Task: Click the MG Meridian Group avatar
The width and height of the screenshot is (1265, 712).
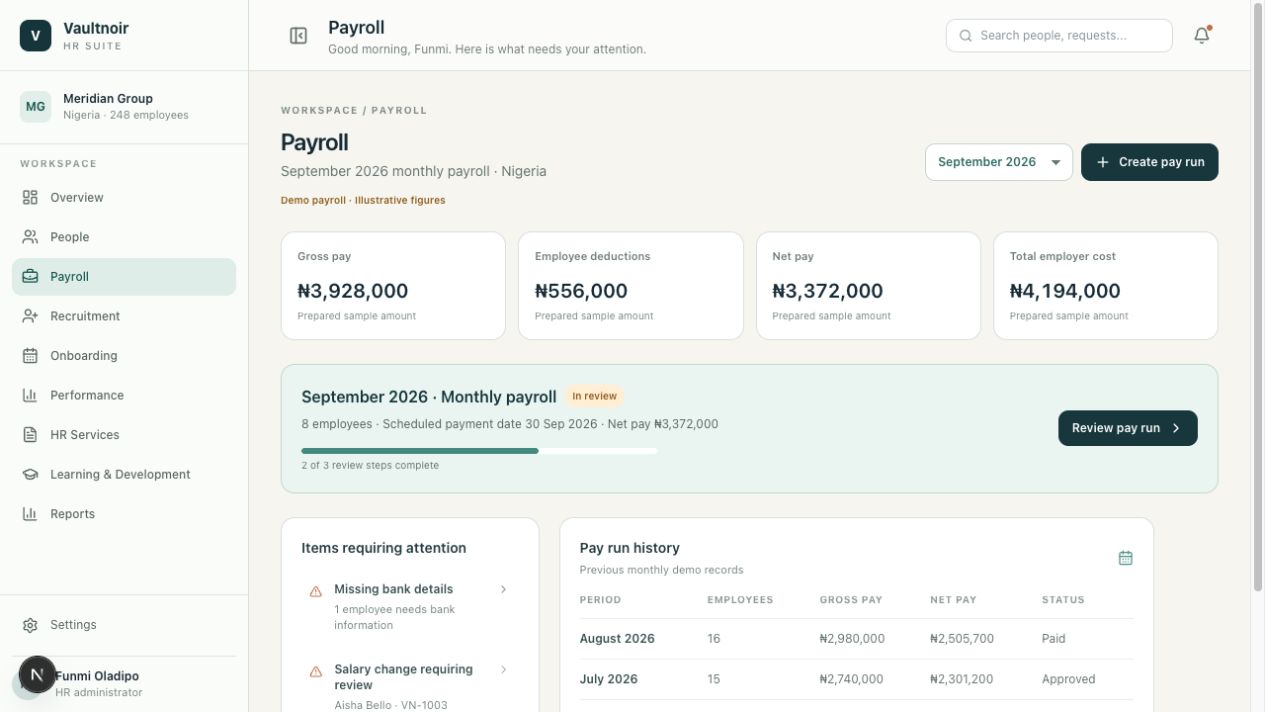Action: (35, 106)
